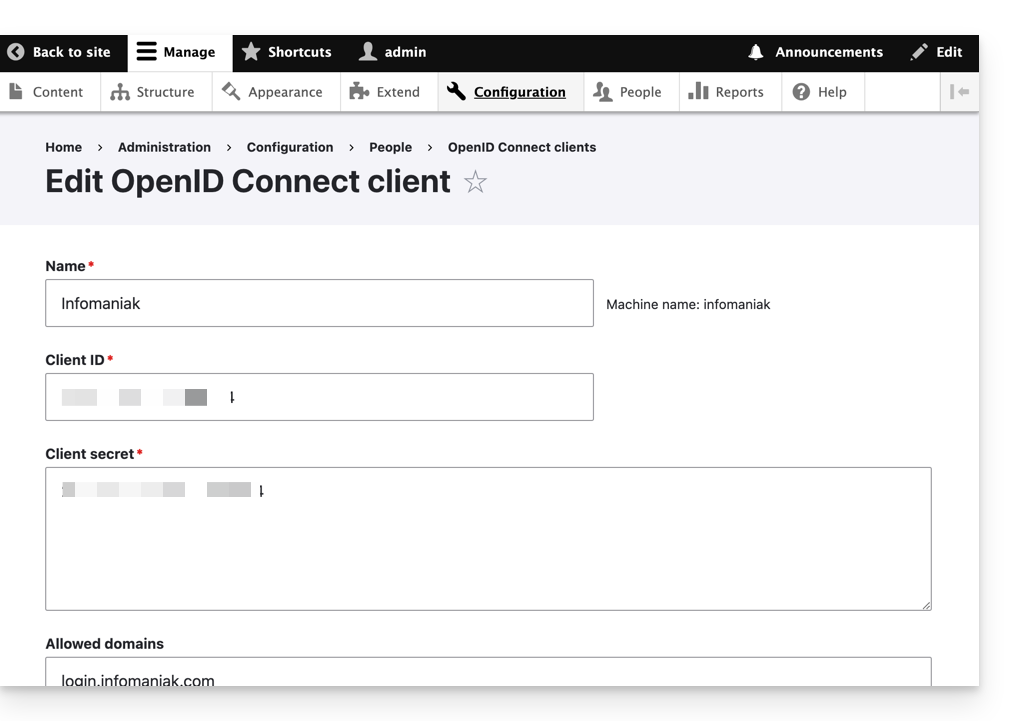Click the Appearance paintbrush icon
1014x721 pixels.
231,92
